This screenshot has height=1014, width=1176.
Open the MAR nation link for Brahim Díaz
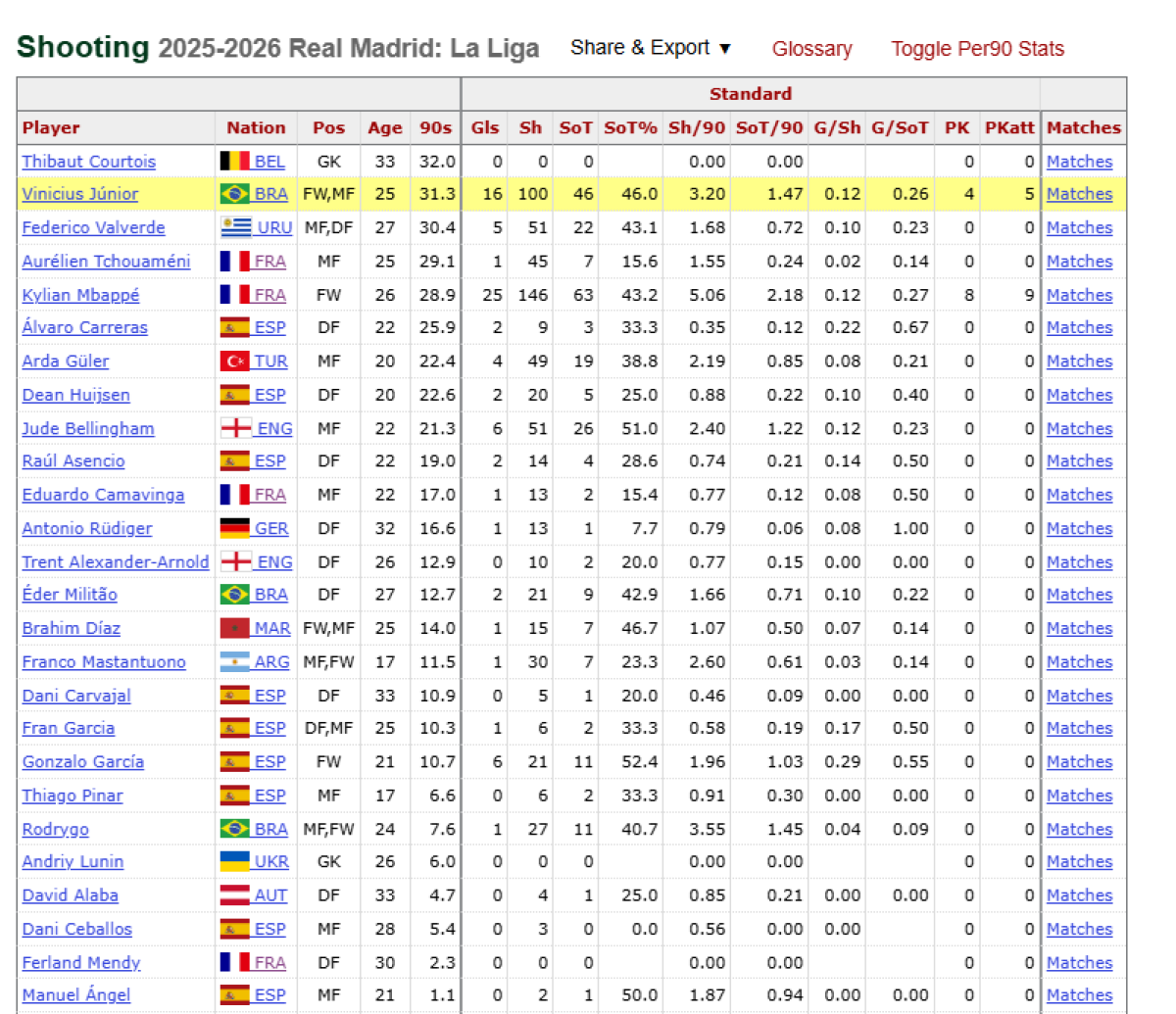[x=272, y=628]
